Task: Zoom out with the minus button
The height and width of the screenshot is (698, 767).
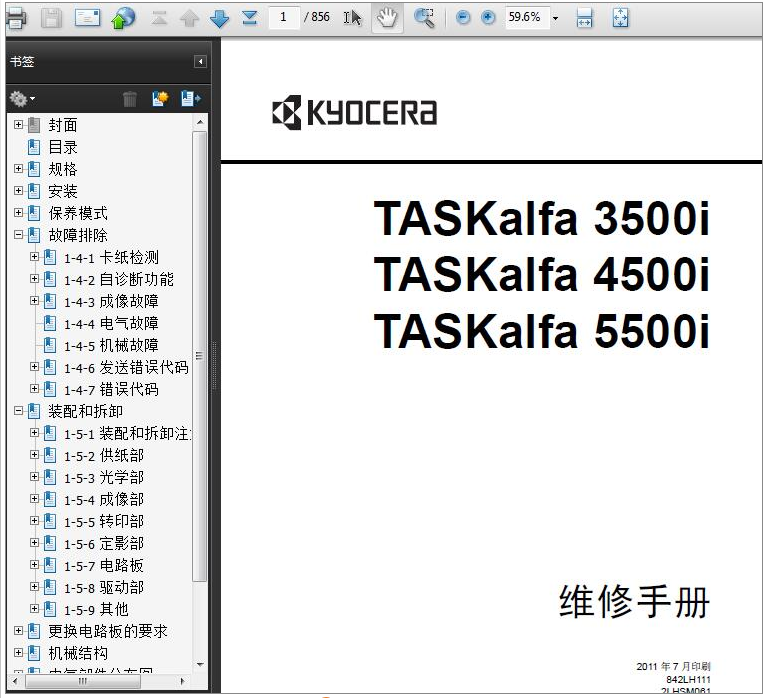Action: point(462,18)
